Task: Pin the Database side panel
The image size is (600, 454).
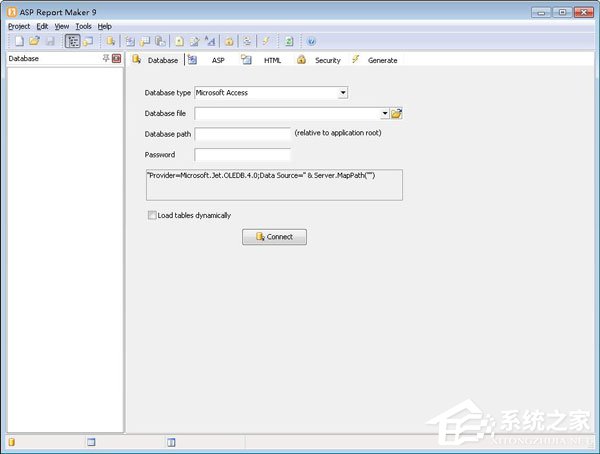Action: (x=106, y=58)
